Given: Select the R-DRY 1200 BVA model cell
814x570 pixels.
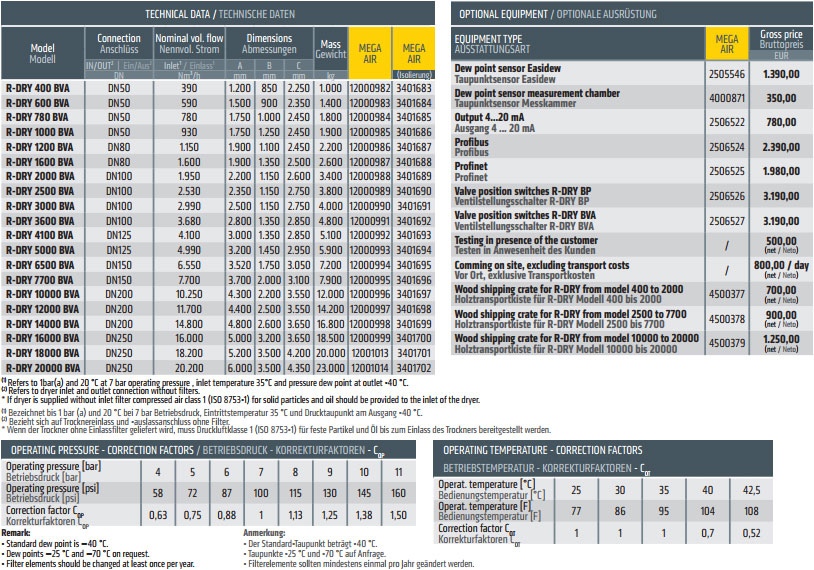Looking at the screenshot, I should [x=39, y=147].
